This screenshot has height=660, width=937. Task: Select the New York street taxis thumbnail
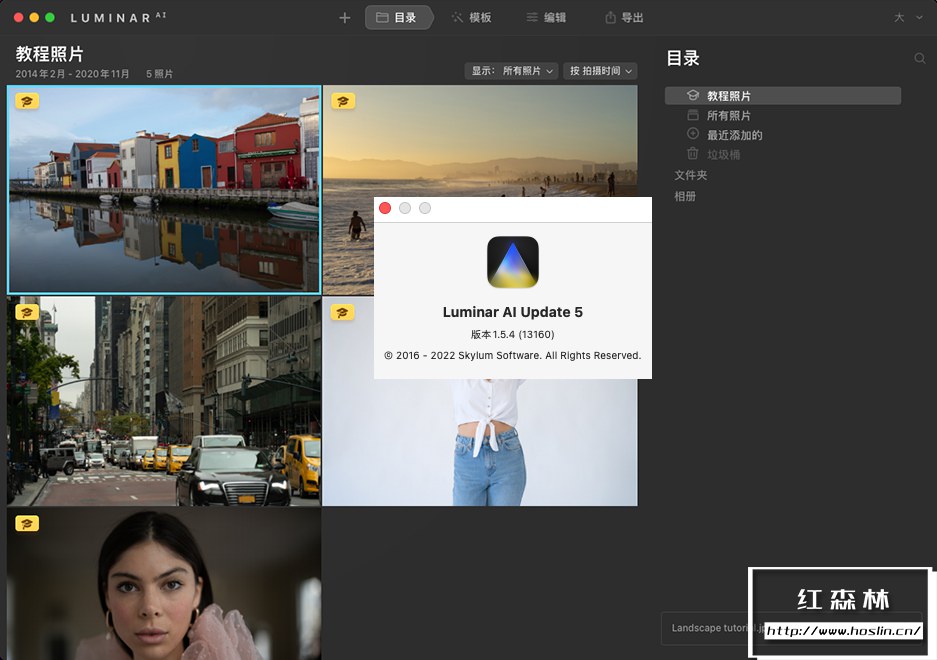point(164,401)
